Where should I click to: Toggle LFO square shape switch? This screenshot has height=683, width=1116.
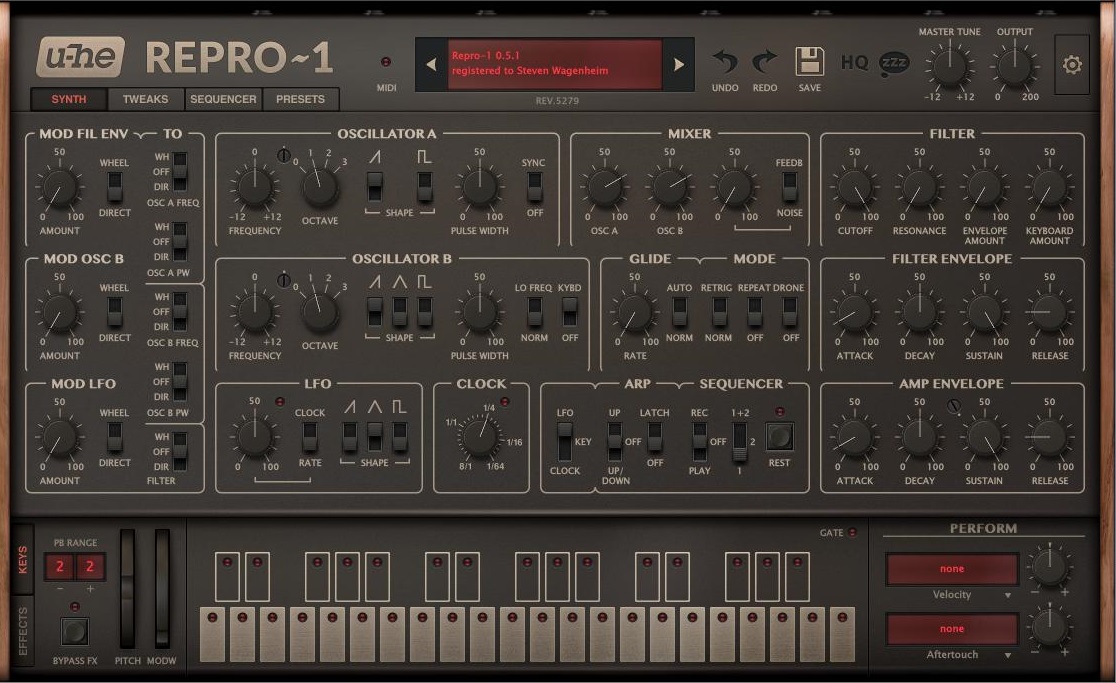pyautogui.click(x=400, y=437)
